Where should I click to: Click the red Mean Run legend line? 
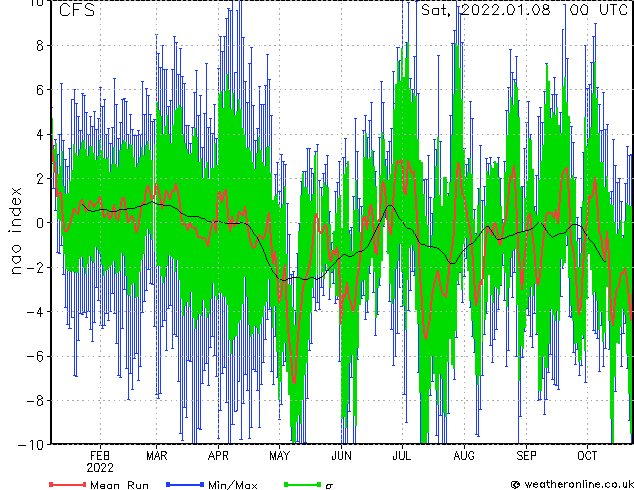tap(68, 484)
